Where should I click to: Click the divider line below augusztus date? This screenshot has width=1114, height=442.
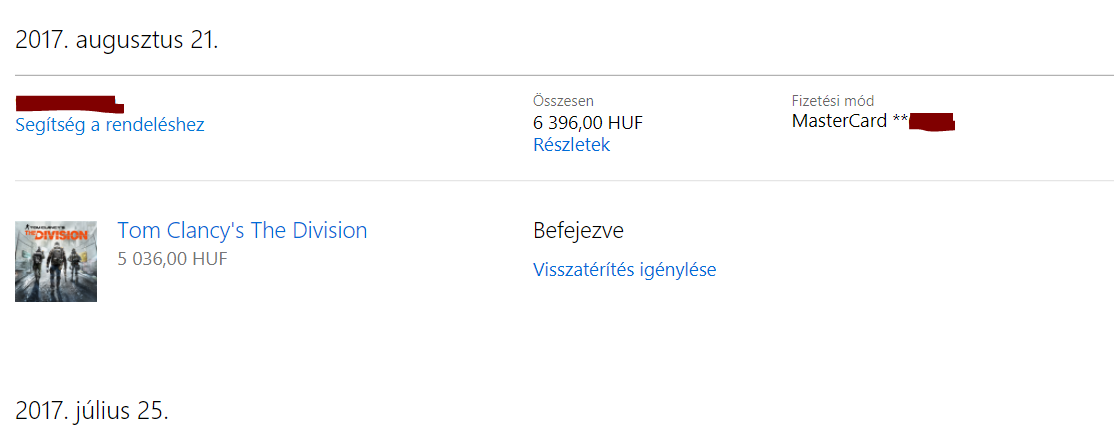[x=564, y=75]
